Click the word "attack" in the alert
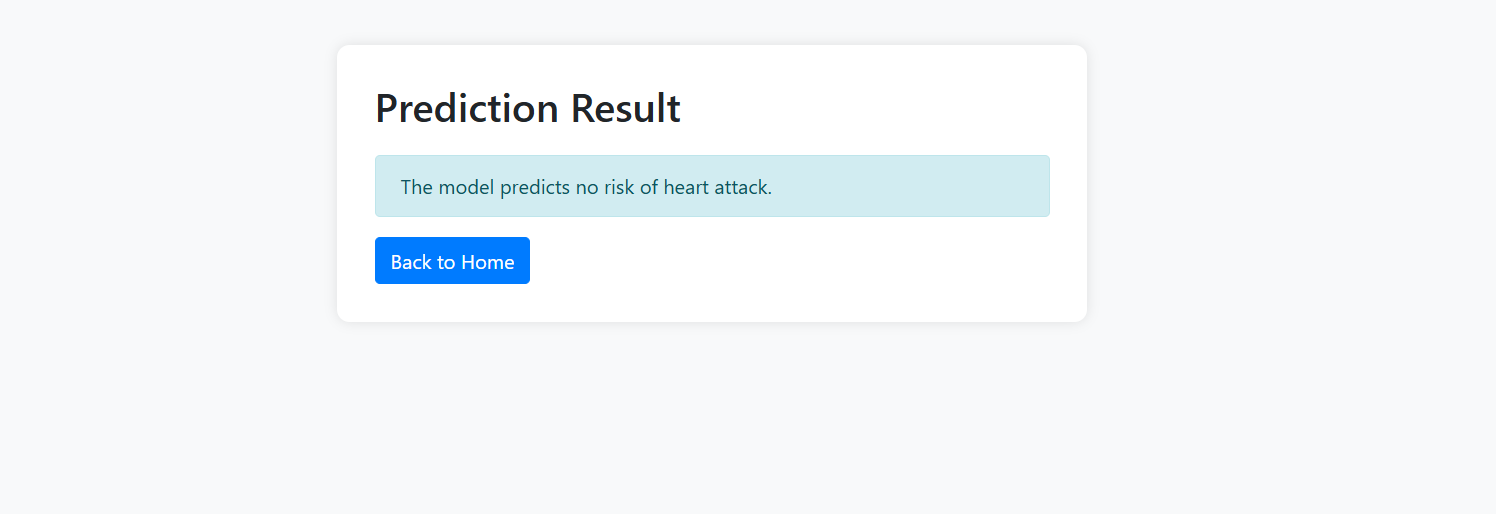This screenshot has width=1496, height=514. pyautogui.click(x=743, y=187)
